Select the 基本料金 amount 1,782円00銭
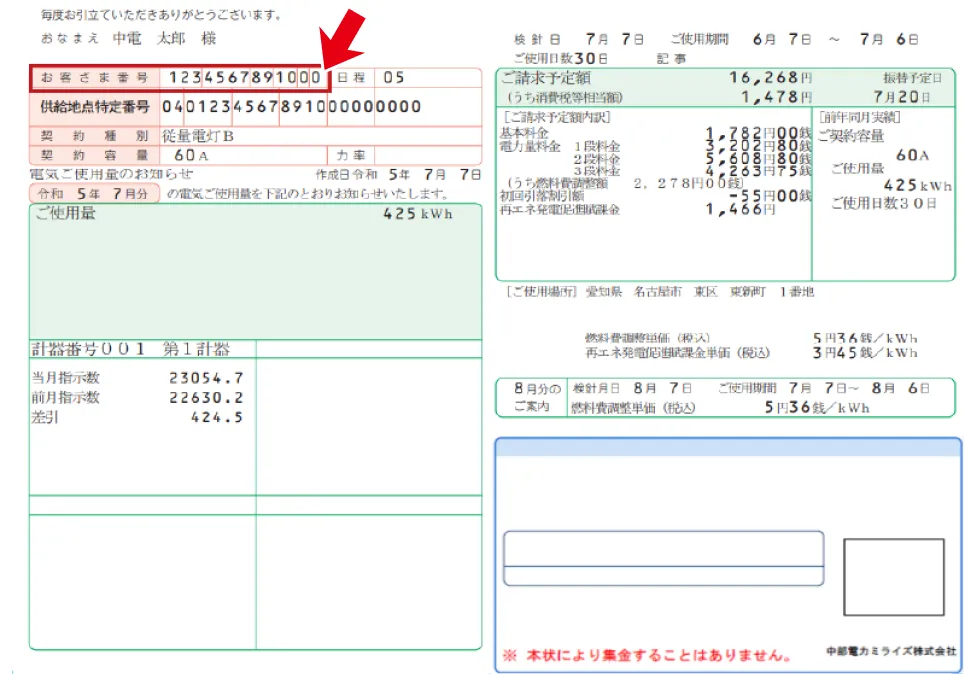Viewport: 965px width, 674px height. click(x=758, y=133)
